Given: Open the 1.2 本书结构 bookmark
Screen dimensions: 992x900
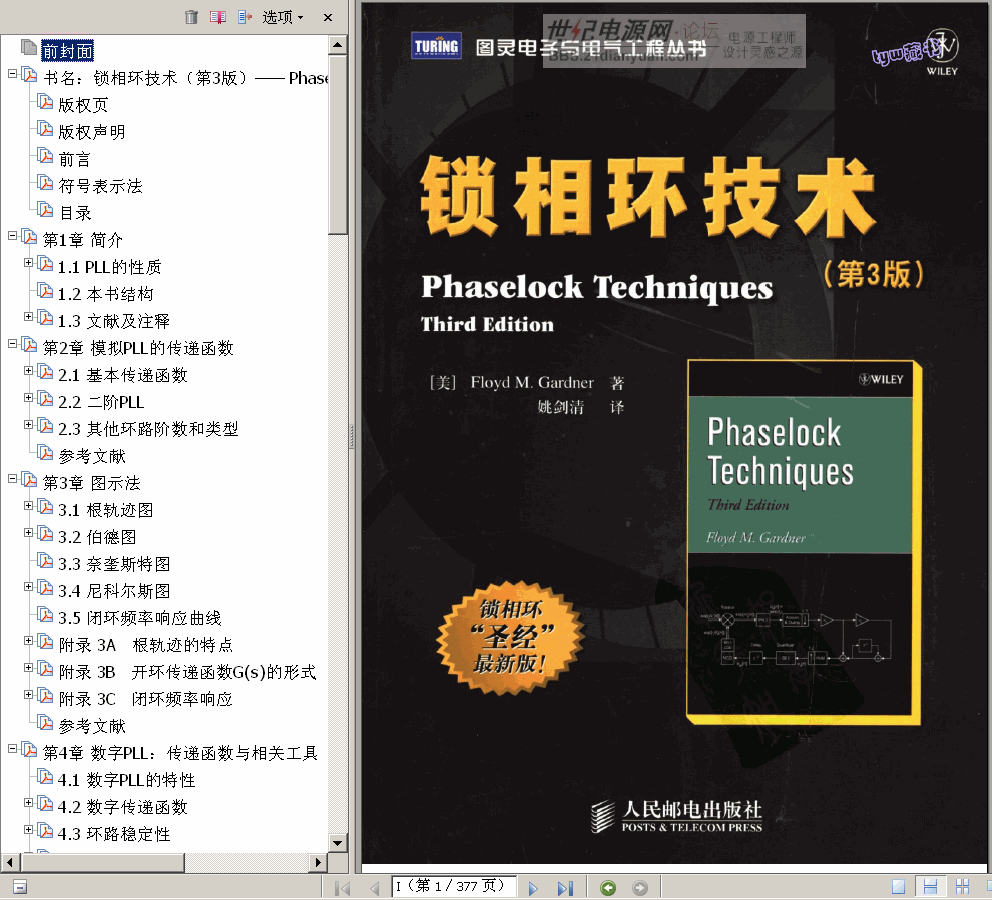Looking at the screenshot, I should click(105, 294).
